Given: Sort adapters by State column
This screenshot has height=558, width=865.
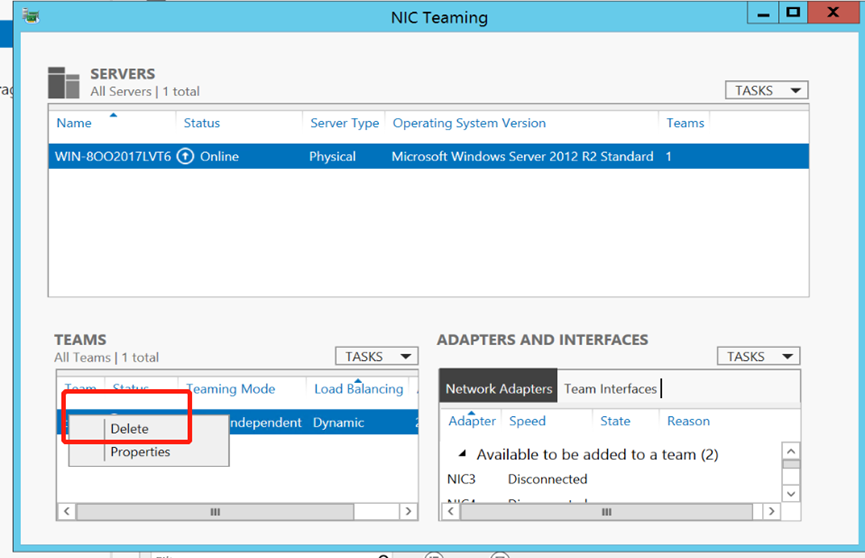Looking at the screenshot, I should (x=615, y=421).
